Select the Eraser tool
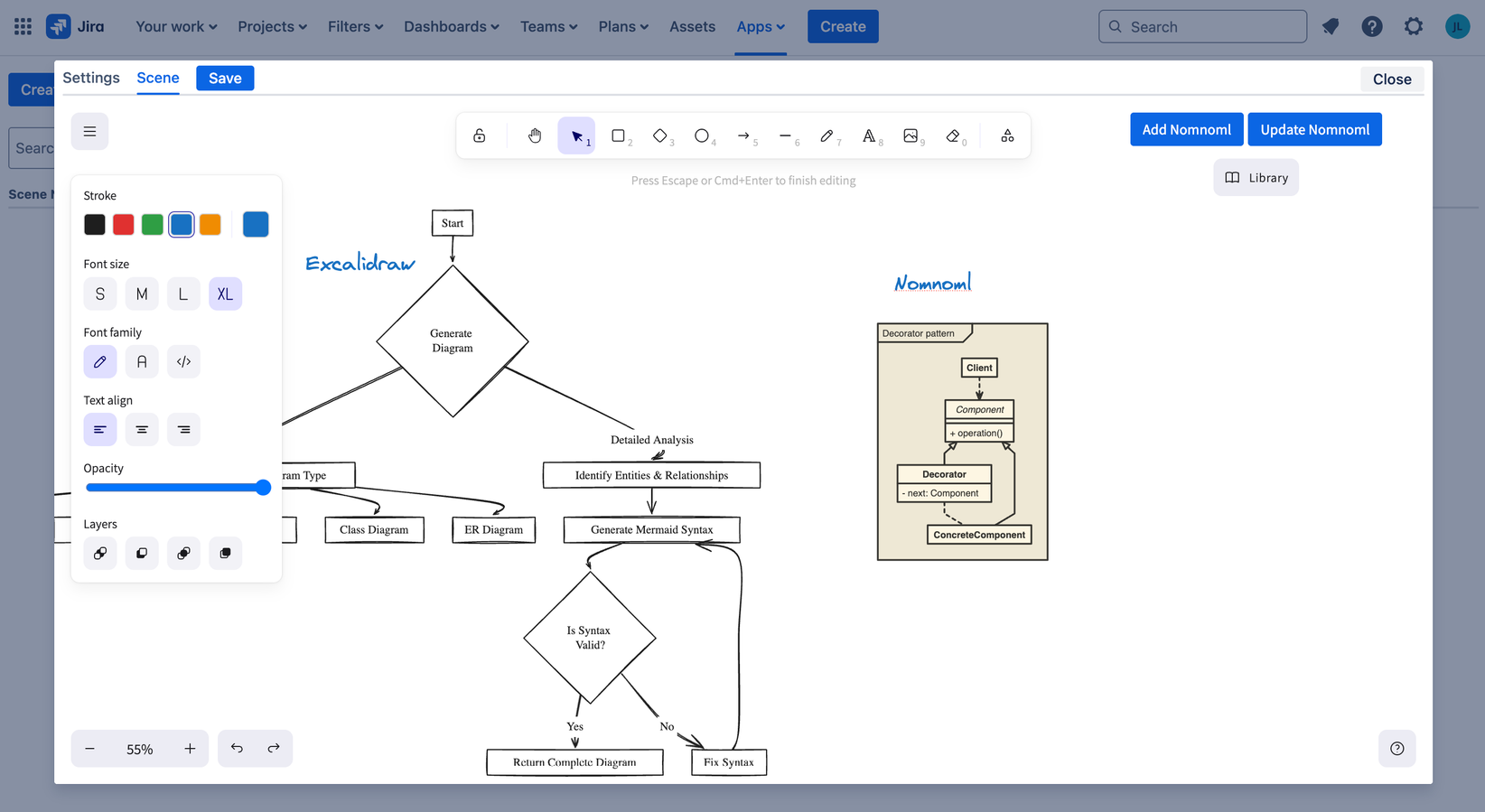The image size is (1485, 812). point(952,135)
